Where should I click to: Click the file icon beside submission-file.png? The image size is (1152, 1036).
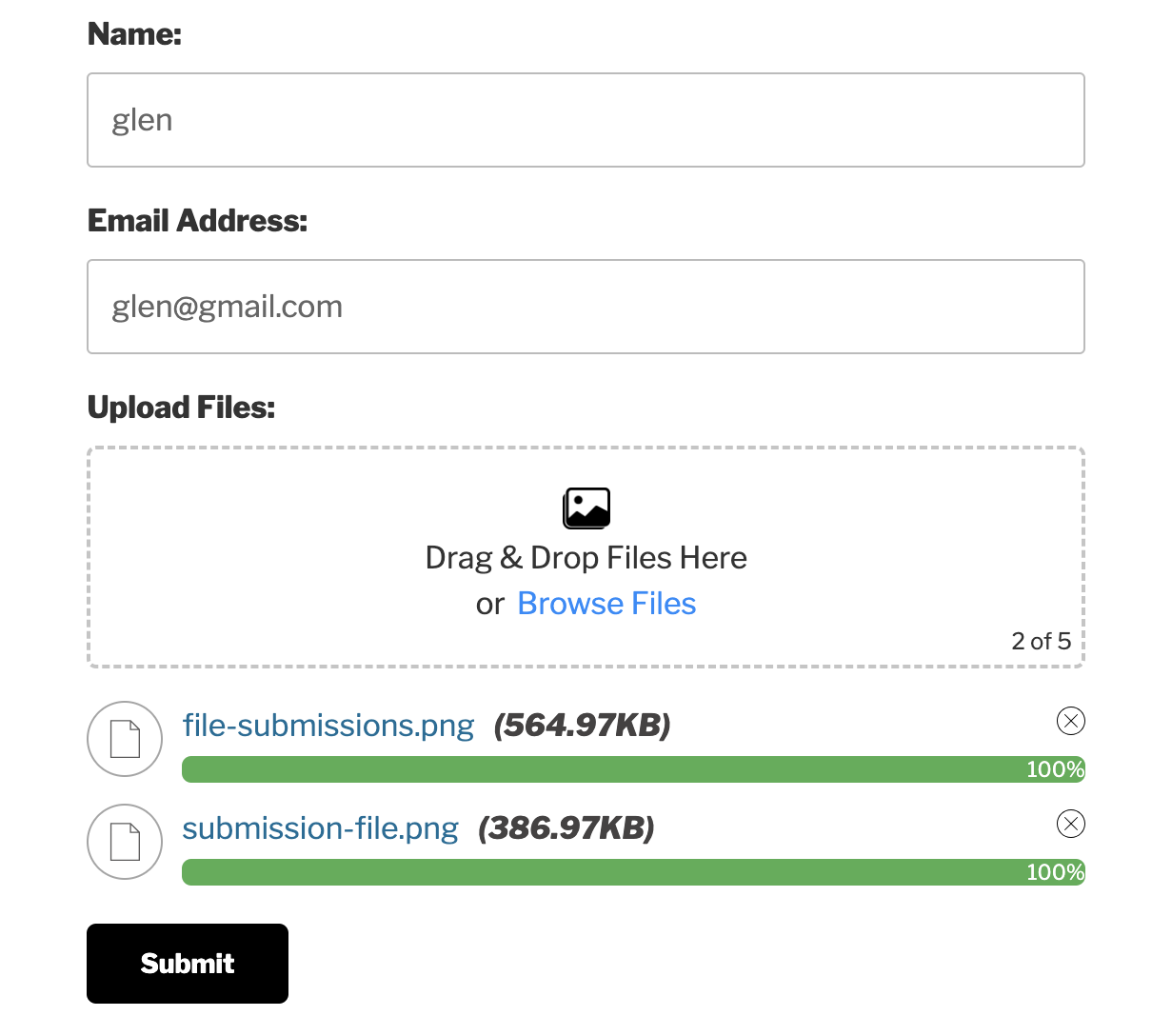(x=125, y=842)
